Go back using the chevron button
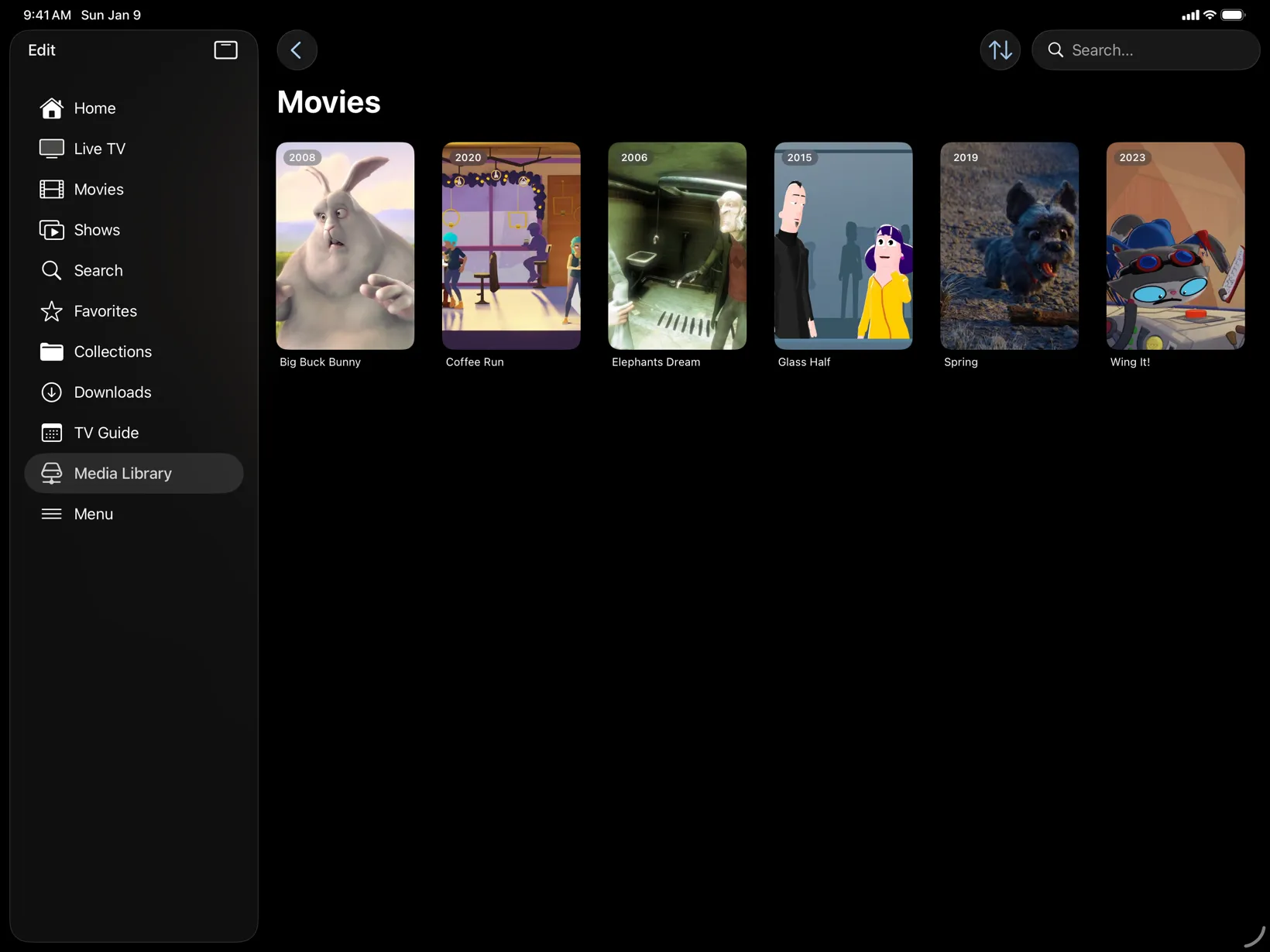1270x952 pixels. (297, 50)
